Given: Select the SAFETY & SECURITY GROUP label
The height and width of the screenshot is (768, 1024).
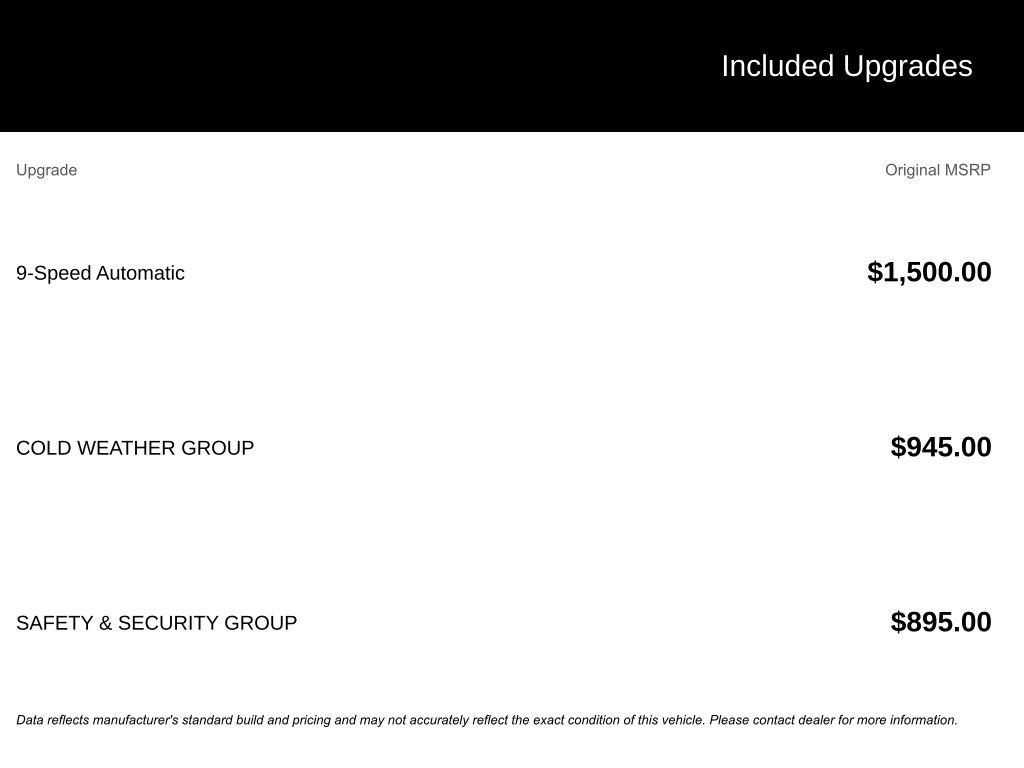Looking at the screenshot, I should coord(156,623).
